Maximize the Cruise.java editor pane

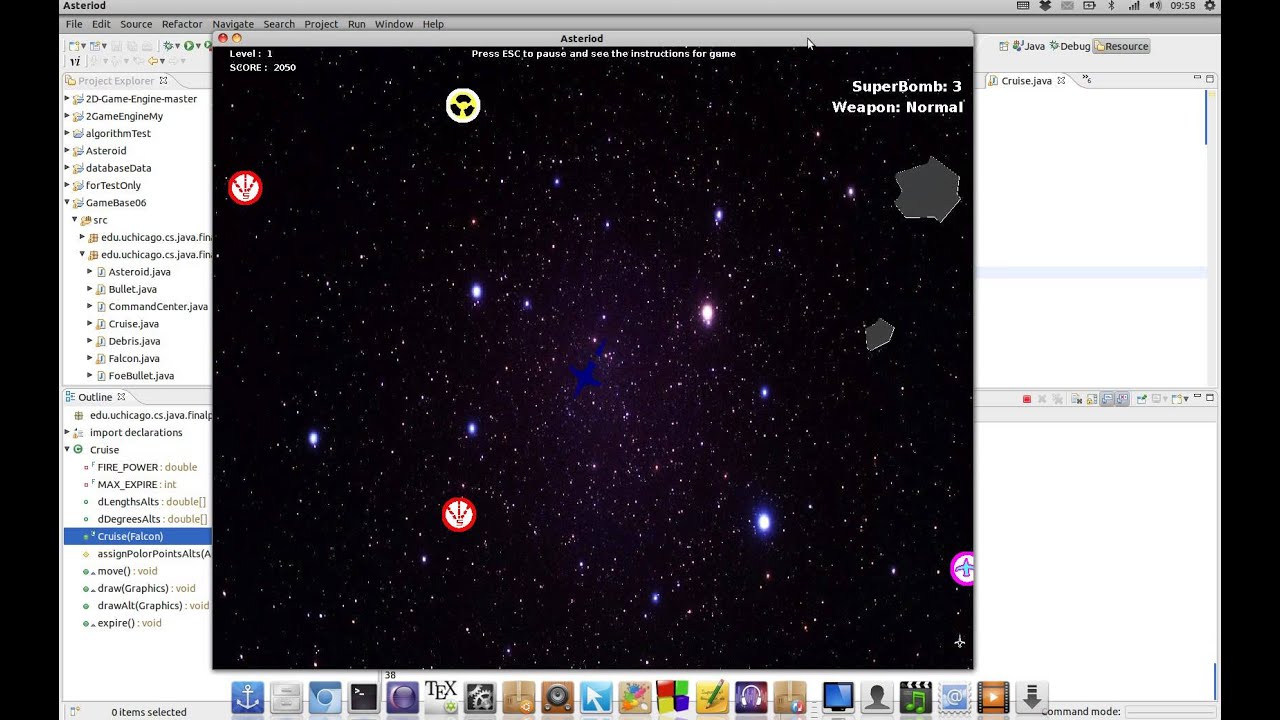(1209, 79)
